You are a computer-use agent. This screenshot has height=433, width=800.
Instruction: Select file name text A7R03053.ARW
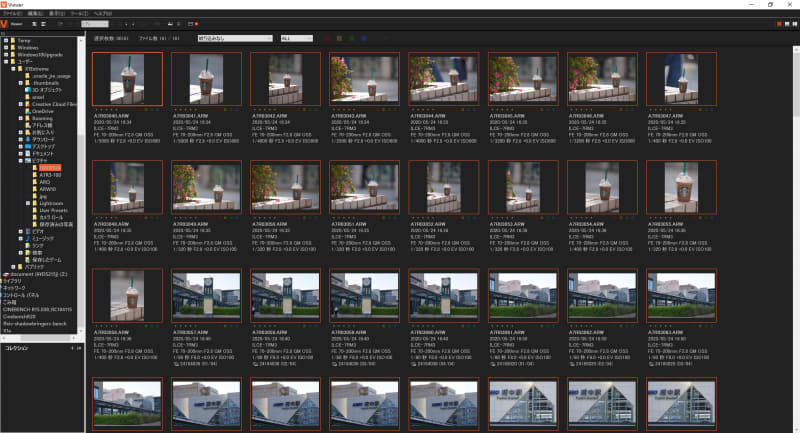coord(508,224)
